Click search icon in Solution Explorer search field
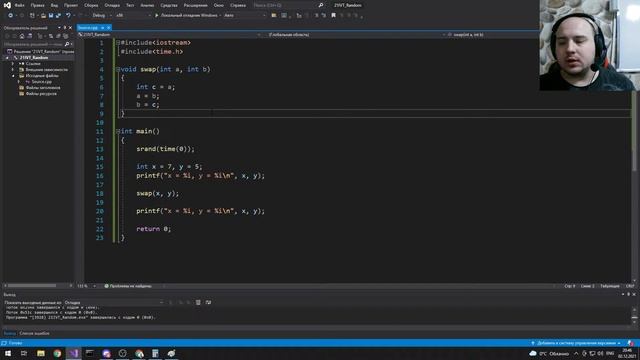 point(67,44)
